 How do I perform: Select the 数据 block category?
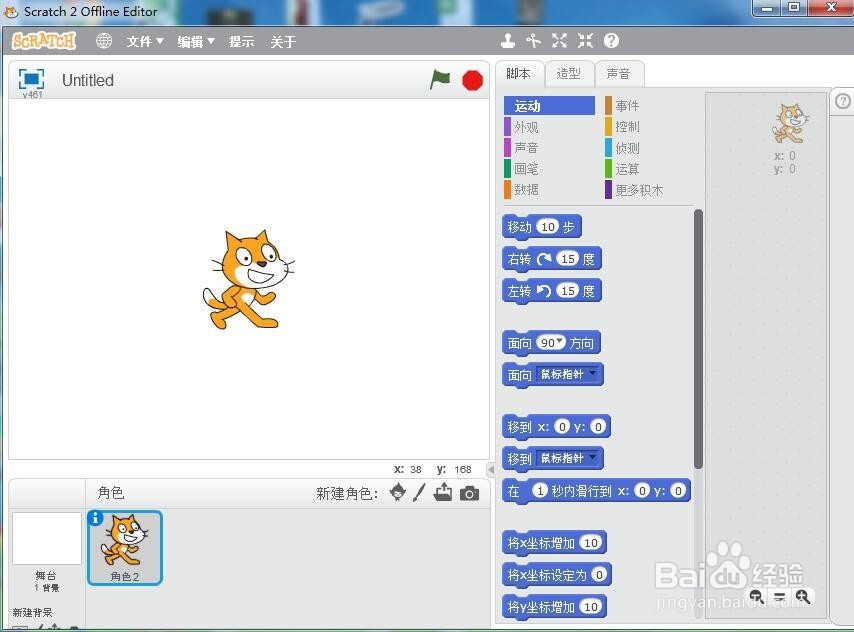pyautogui.click(x=549, y=190)
